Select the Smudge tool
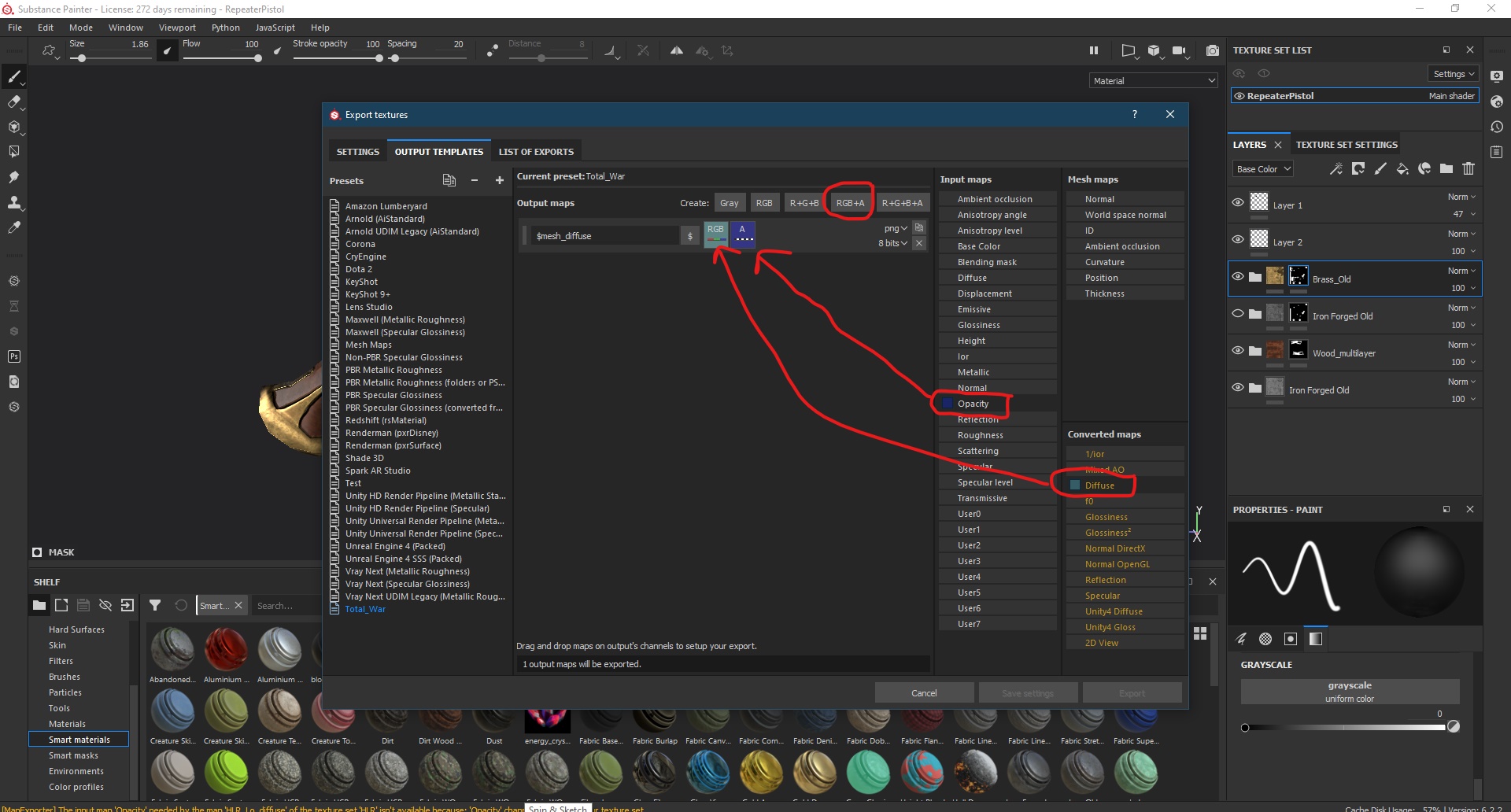Screen dimensions: 1511x812 point(13,177)
